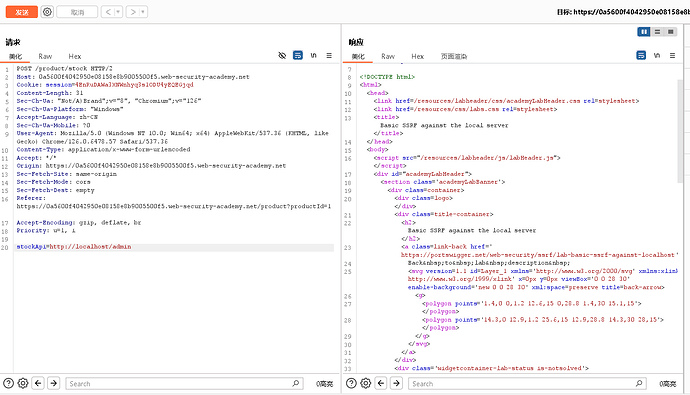Open search settings gear under response
Screen dimensions: 690x395
(x=366, y=384)
